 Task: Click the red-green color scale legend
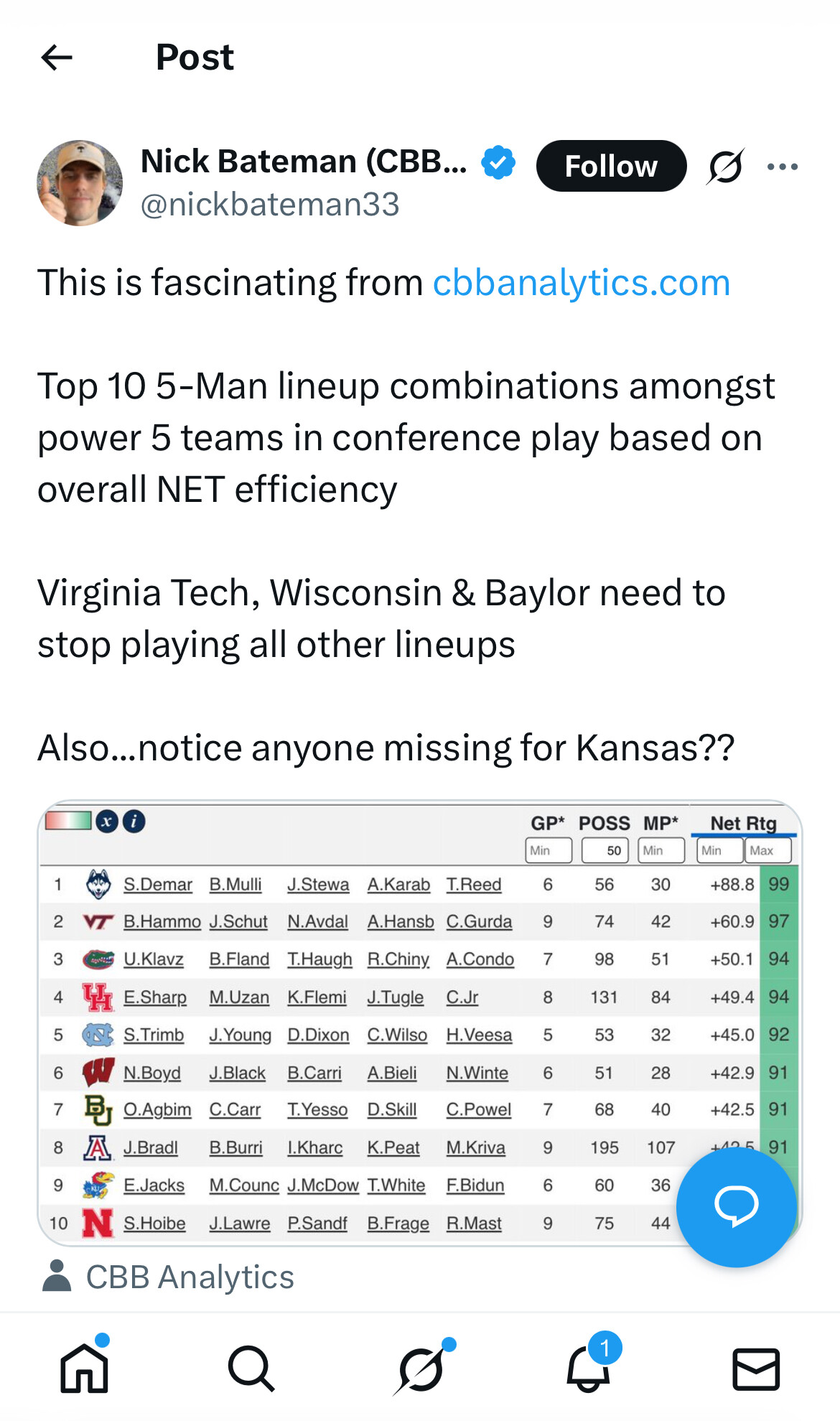pos(68,821)
